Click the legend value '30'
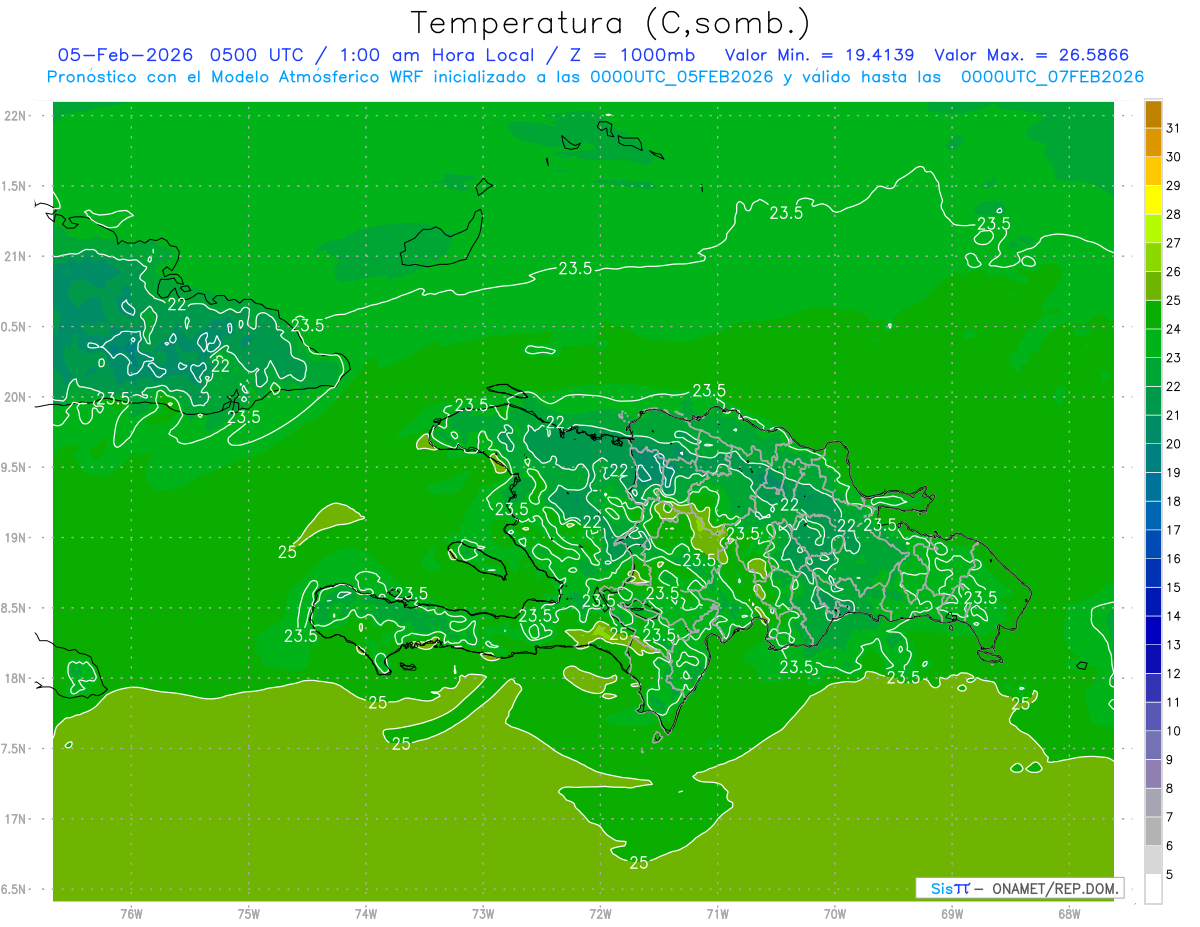Image resolution: width=1200 pixels, height=927 pixels. point(1173,157)
